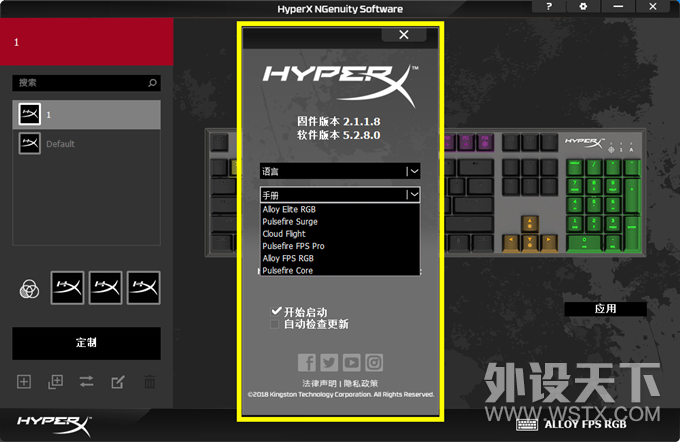Select second onboard HyperX profile slot

tap(105, 288)
